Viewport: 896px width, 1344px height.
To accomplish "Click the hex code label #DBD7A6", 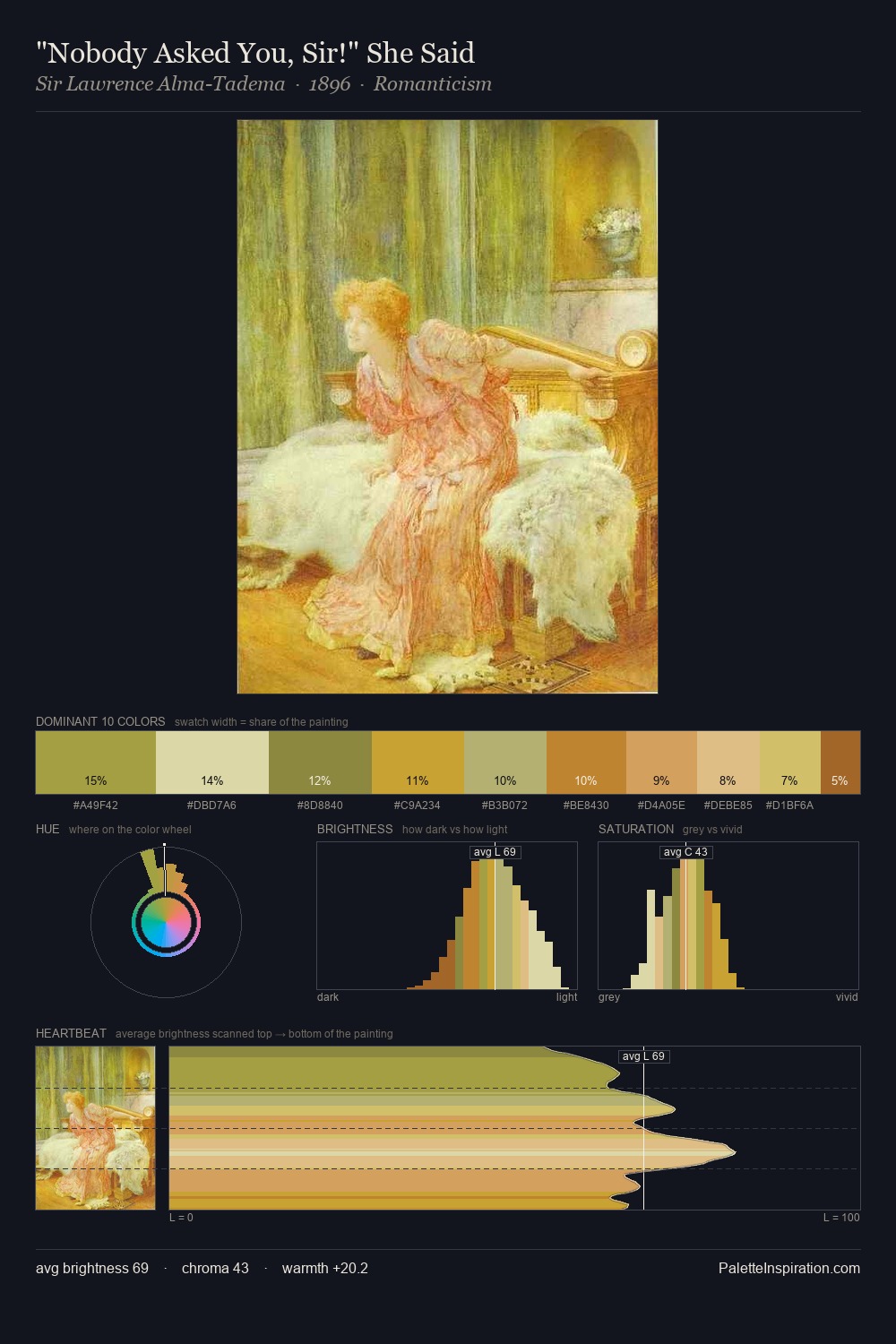I will pyautogui.click(x=212, y=806).
